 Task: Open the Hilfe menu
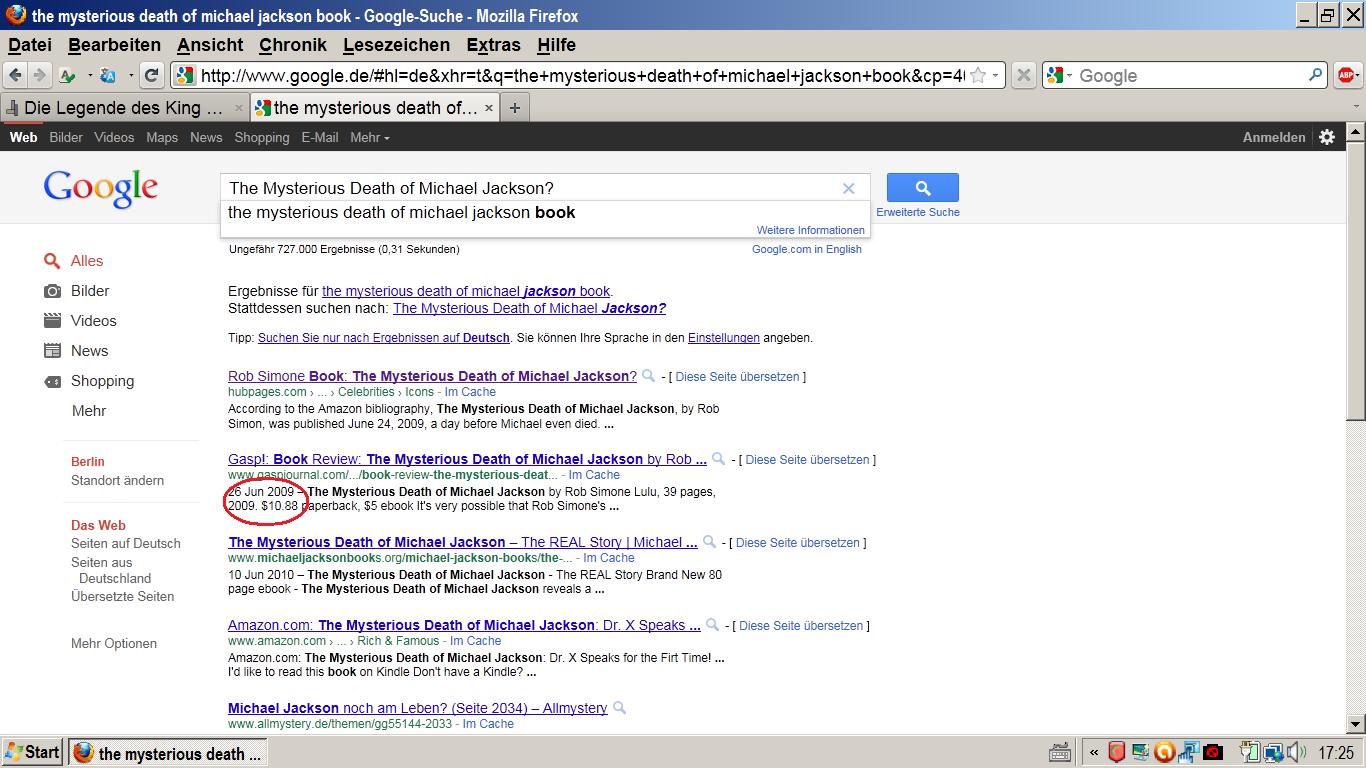point(556,45)
